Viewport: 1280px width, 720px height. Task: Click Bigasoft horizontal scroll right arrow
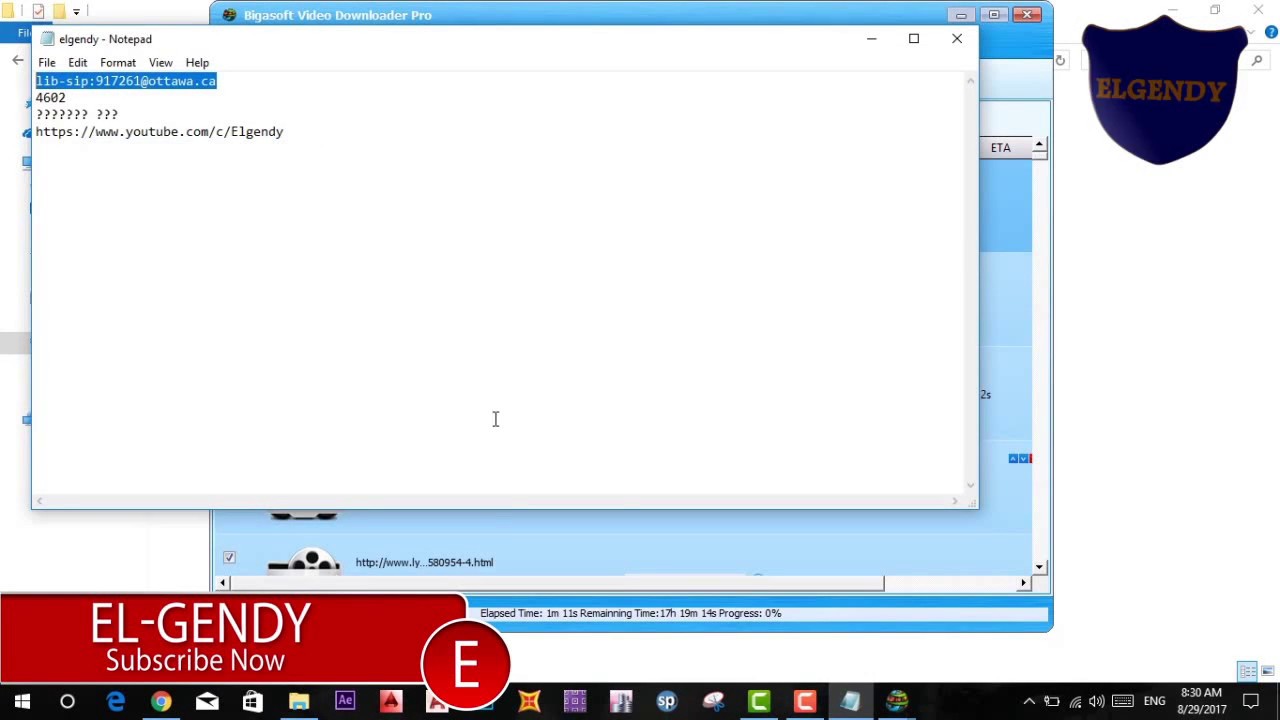[1023, 583]
